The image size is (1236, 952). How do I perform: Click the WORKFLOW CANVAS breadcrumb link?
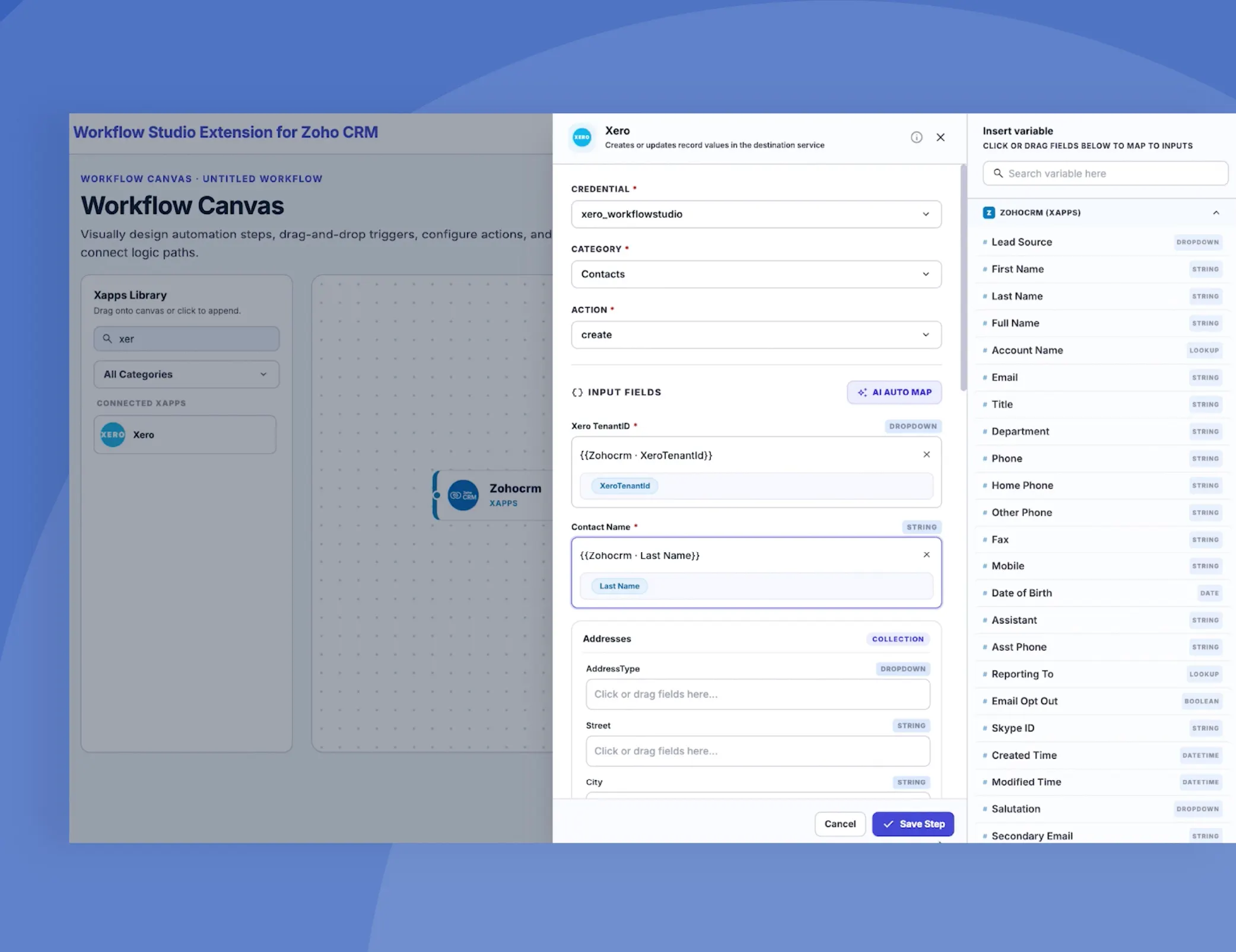(x=136, y=179)
